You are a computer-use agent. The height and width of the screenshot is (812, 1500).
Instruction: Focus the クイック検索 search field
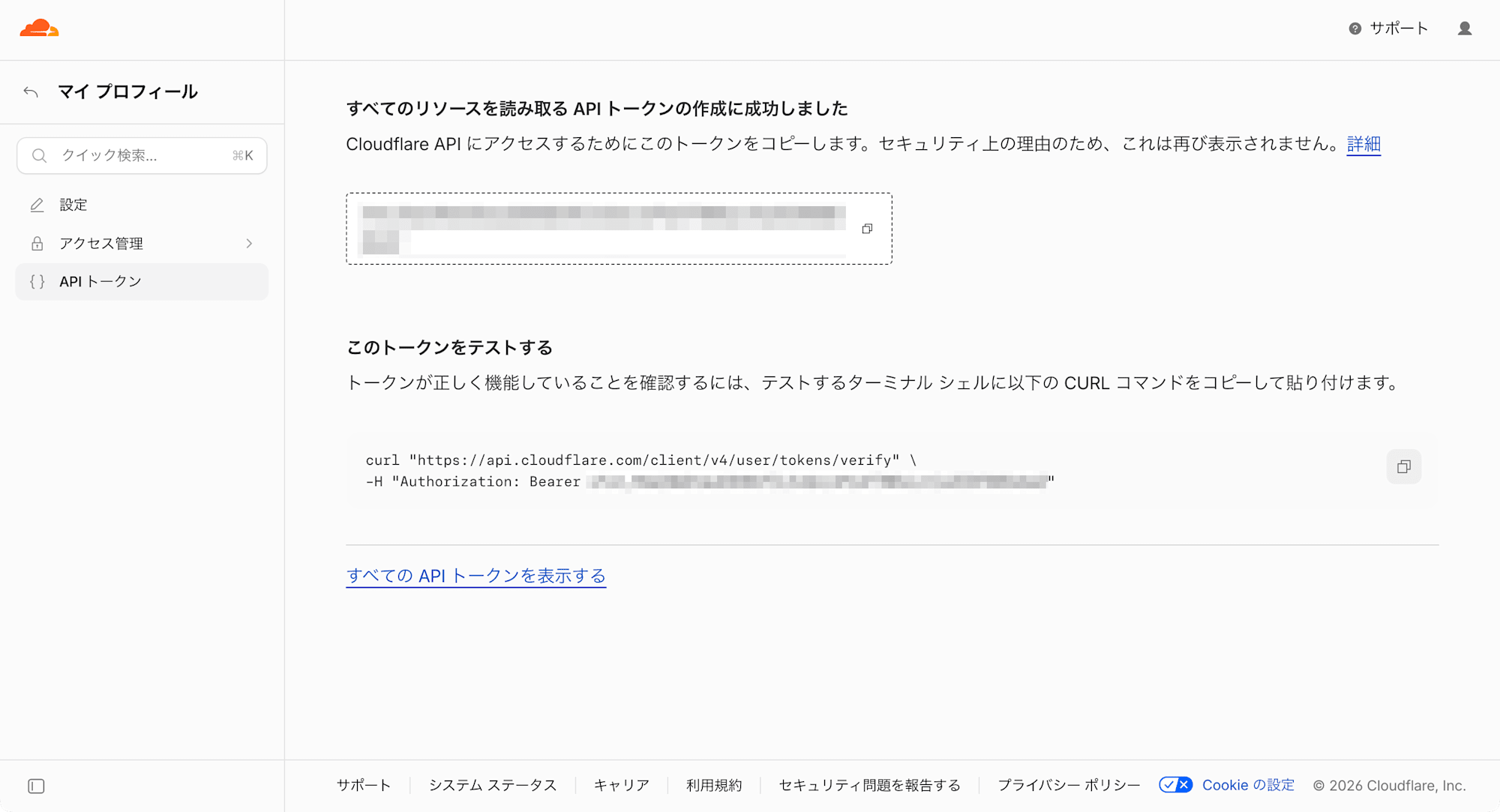pyautogui.click(x=142, y=156)
